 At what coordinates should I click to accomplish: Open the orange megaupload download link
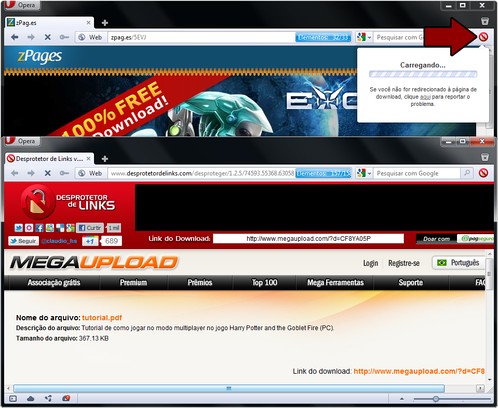[419, 371]
